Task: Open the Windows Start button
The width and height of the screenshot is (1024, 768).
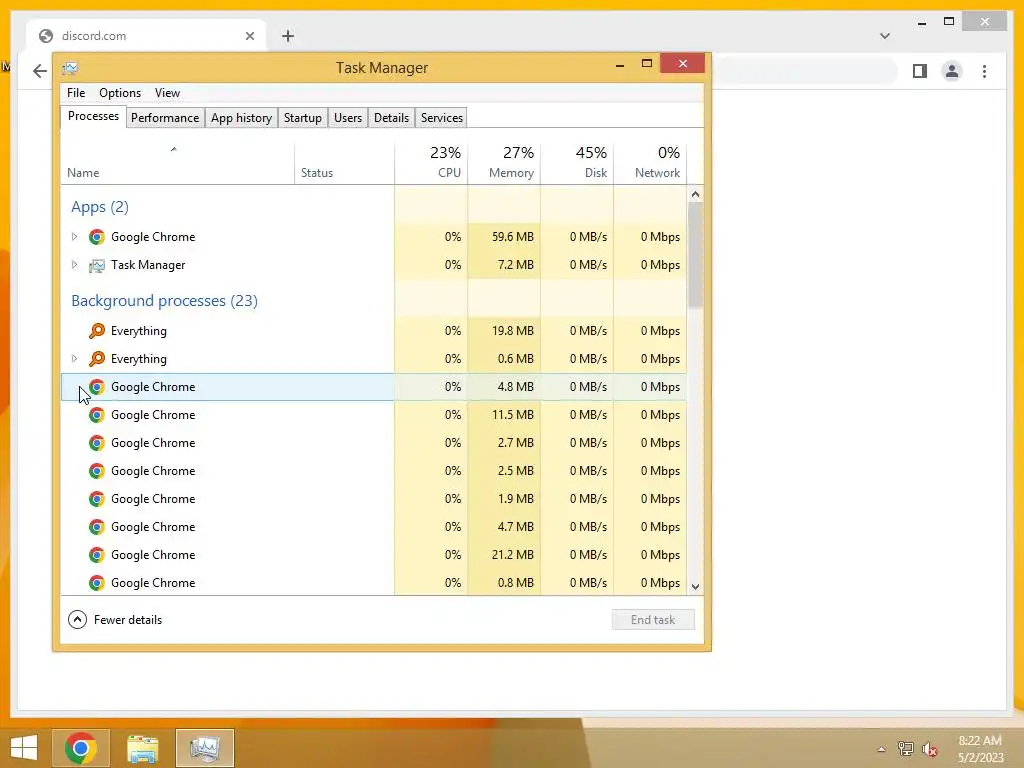Action: tap(24, 748)
